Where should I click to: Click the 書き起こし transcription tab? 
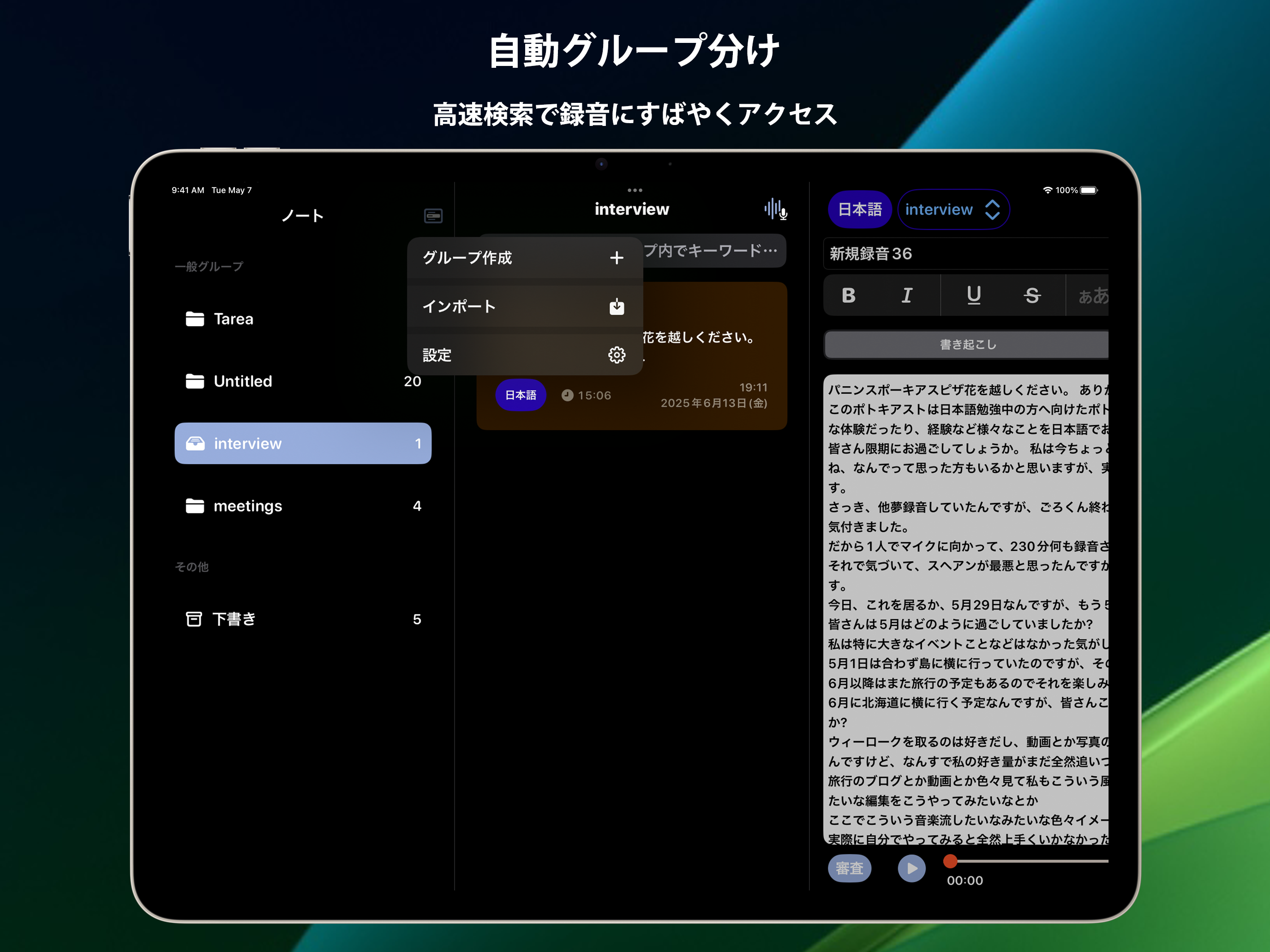[x=967, y=344]
